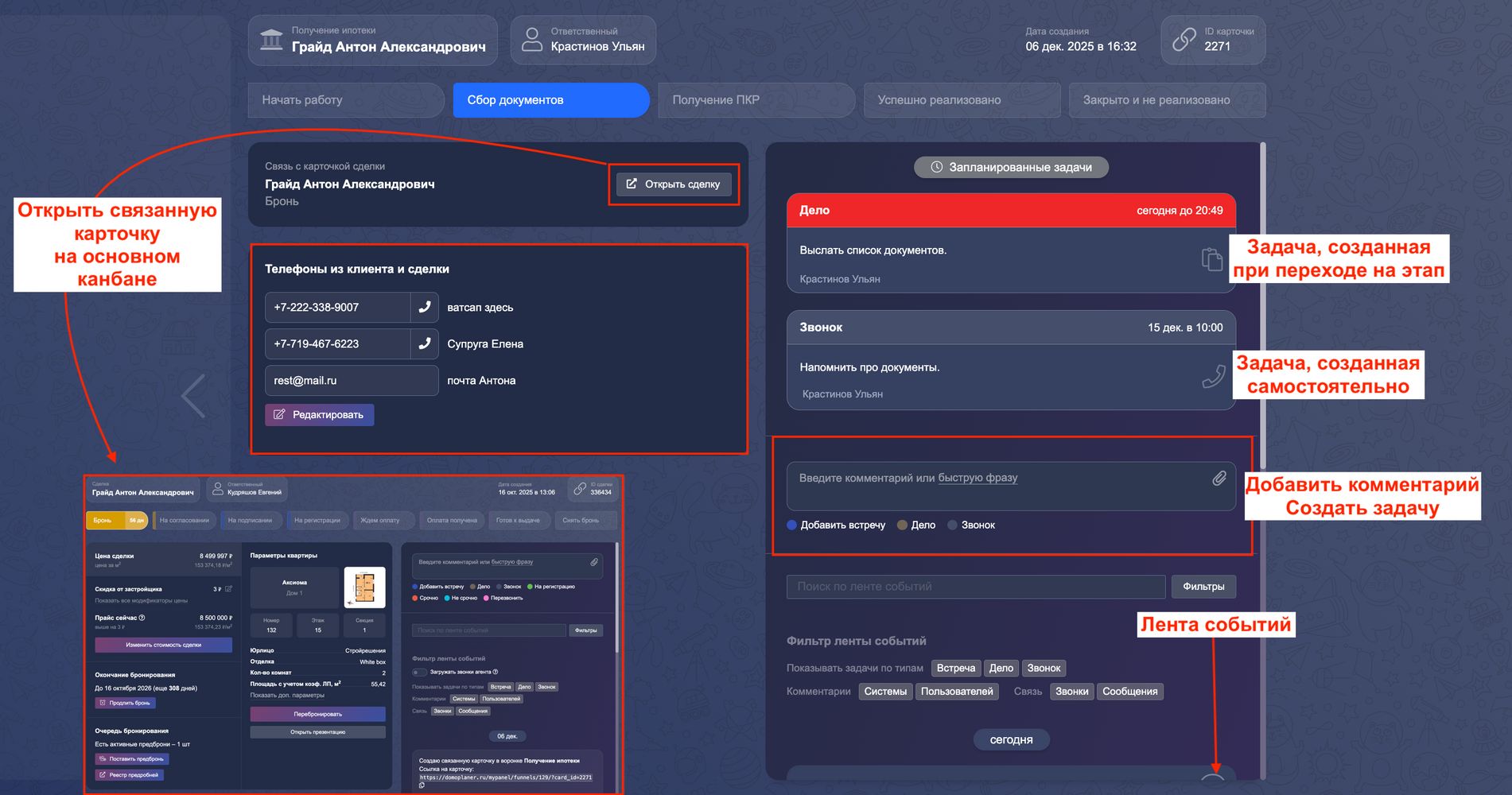
Task: Call +7-719-467-6223 using its phone icon
Action: tap(425, 343)
